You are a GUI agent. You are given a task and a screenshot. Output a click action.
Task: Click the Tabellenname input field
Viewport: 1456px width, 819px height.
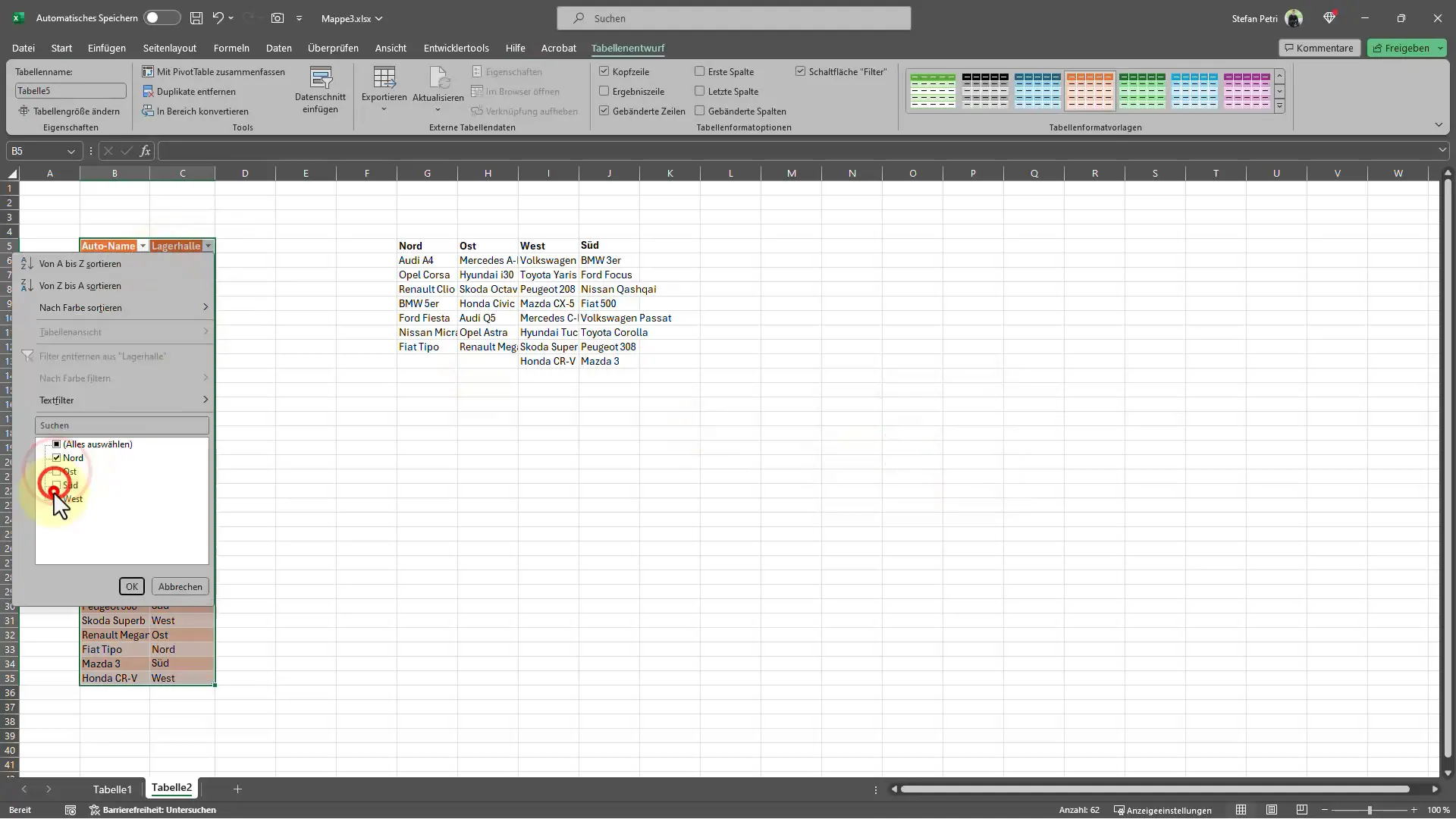tap(71, 90)
